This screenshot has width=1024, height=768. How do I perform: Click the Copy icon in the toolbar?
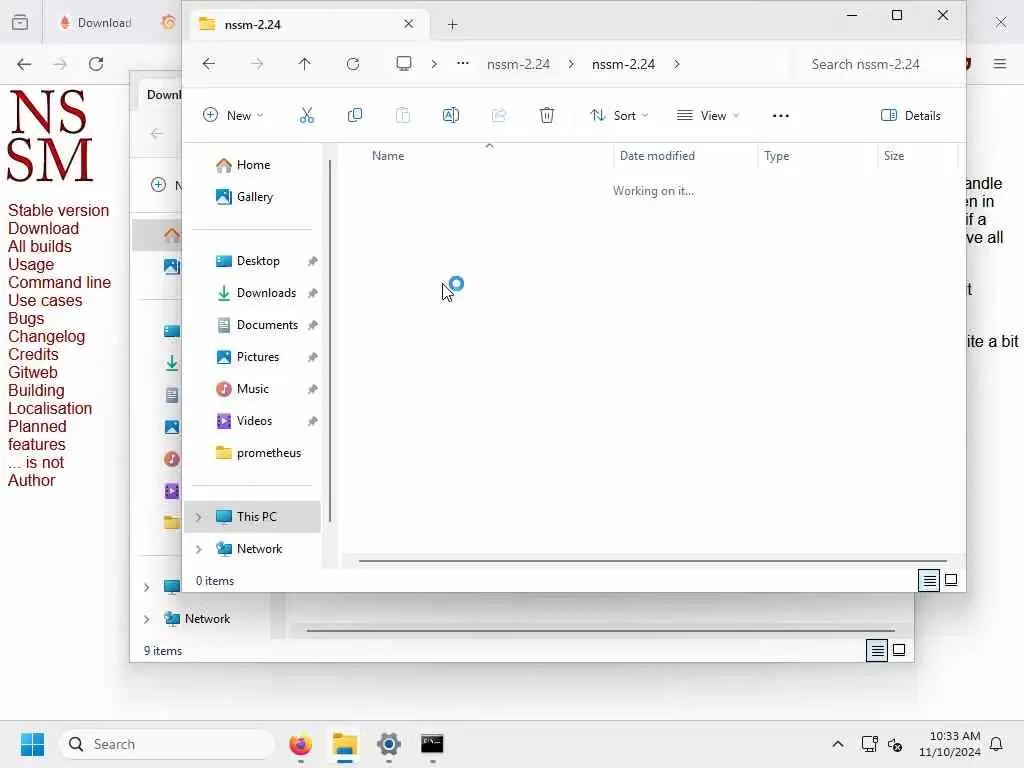(355, 116)
